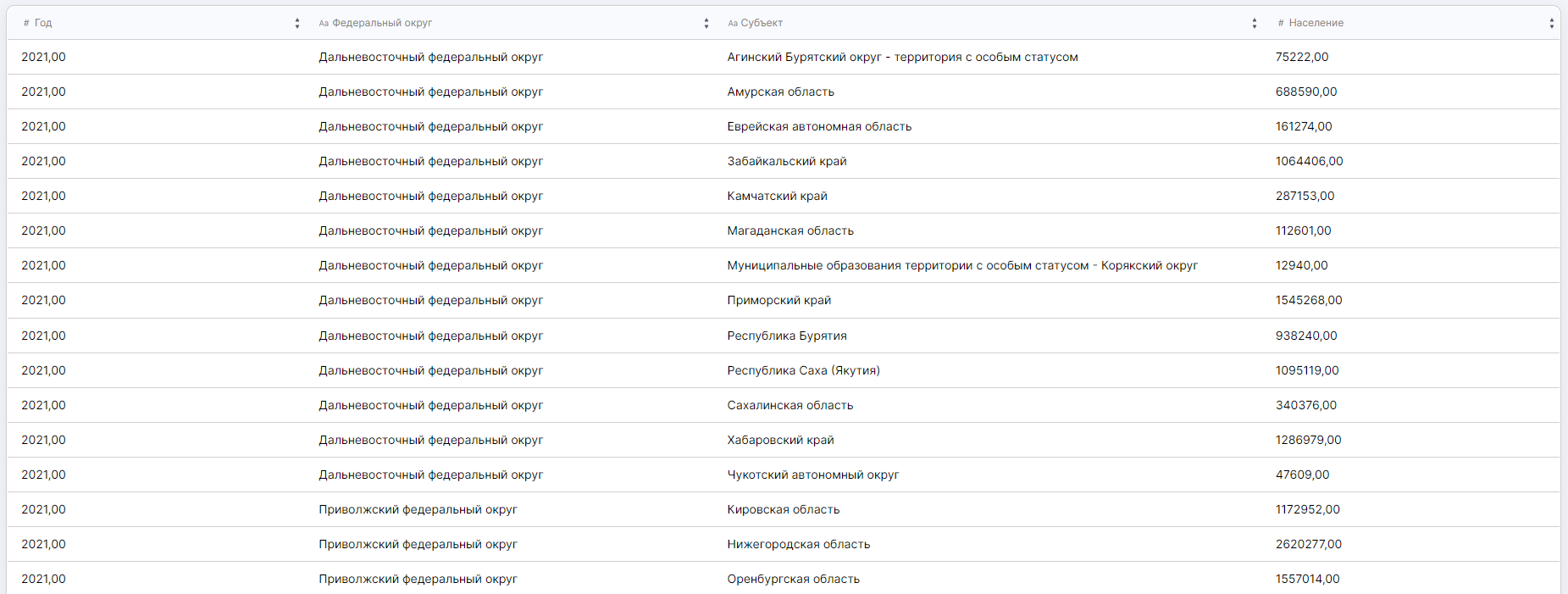Screen dimensions: 1568x594
Task: Click population value 75222,00
Action: coord(1301,57)
